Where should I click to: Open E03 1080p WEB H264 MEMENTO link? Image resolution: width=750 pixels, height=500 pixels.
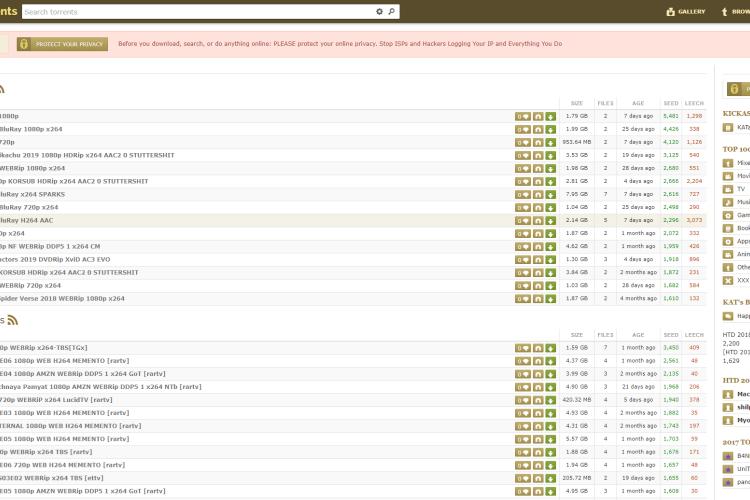click(x=65, y=413)
